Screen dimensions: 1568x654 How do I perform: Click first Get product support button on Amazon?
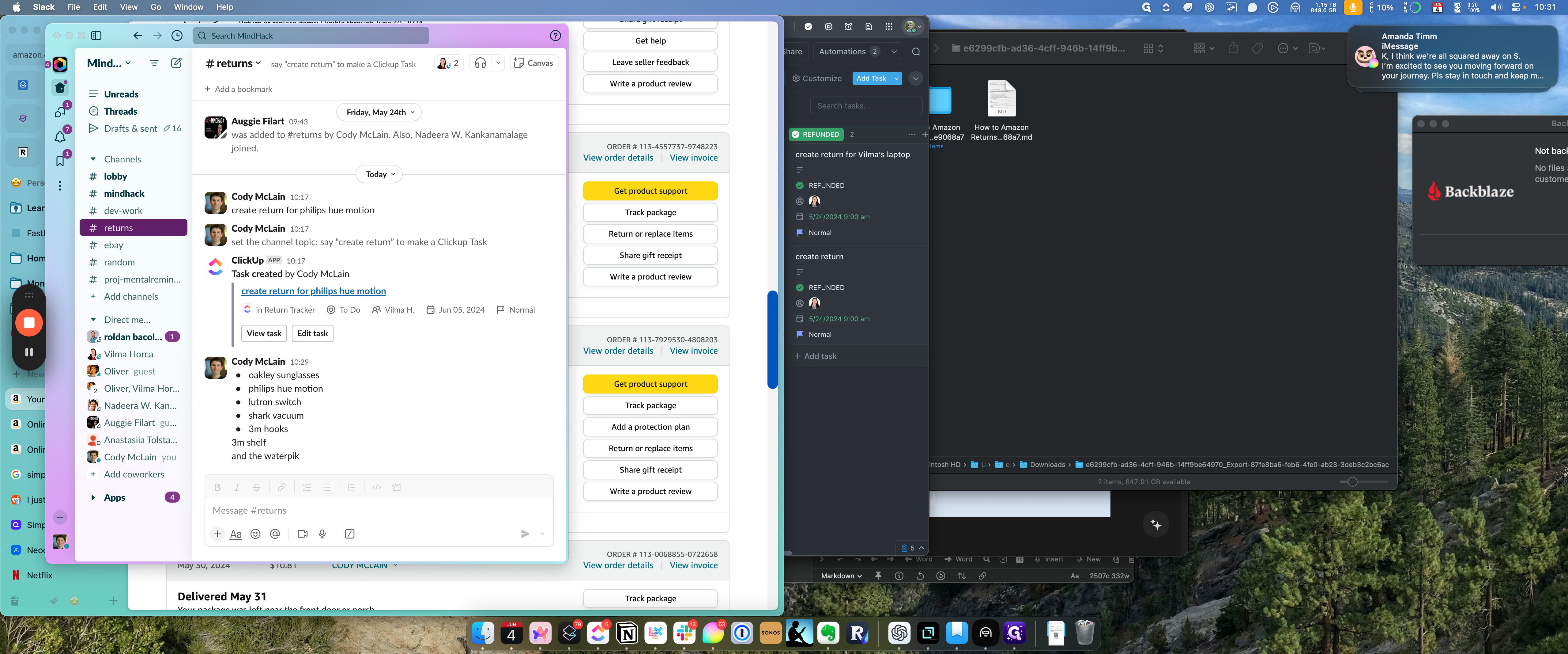(x=650, y=191)
